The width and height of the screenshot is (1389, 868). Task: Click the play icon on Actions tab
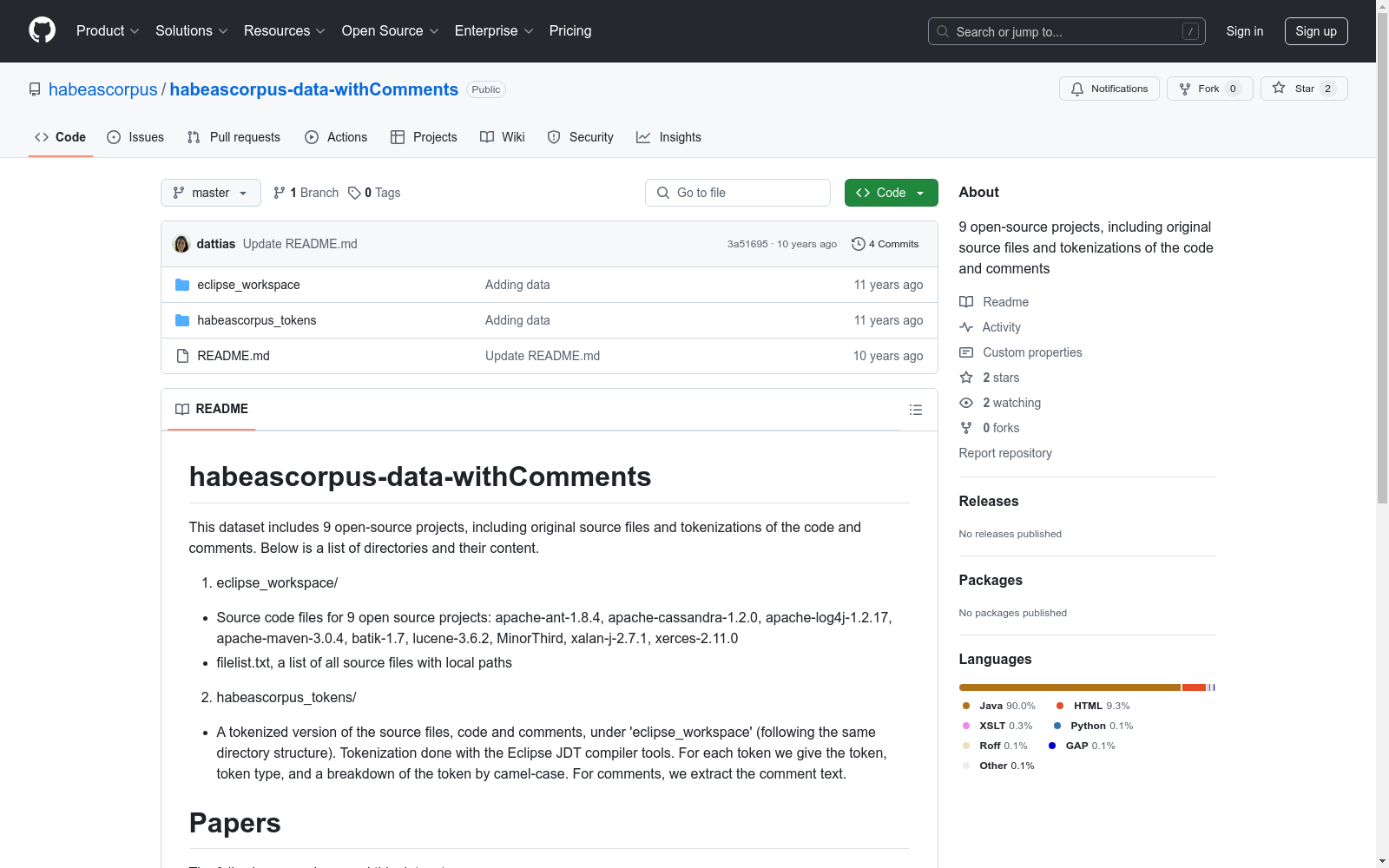312,137
